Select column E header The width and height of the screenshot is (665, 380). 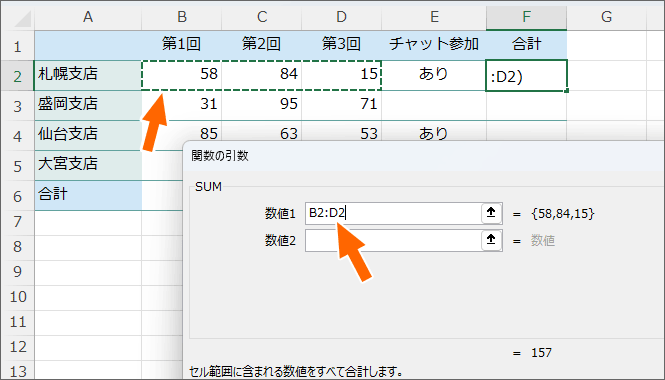(434, 17)
